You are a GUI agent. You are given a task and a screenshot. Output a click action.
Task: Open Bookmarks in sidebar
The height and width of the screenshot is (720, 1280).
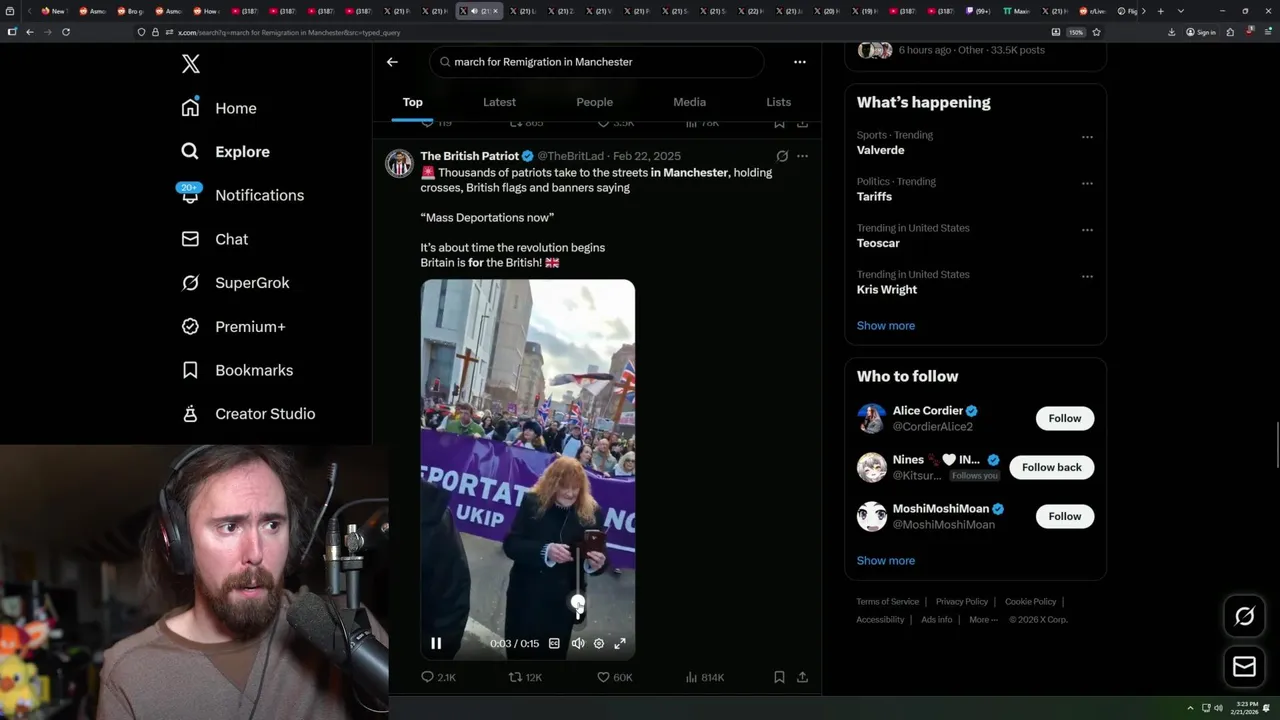tap(238, 370)
